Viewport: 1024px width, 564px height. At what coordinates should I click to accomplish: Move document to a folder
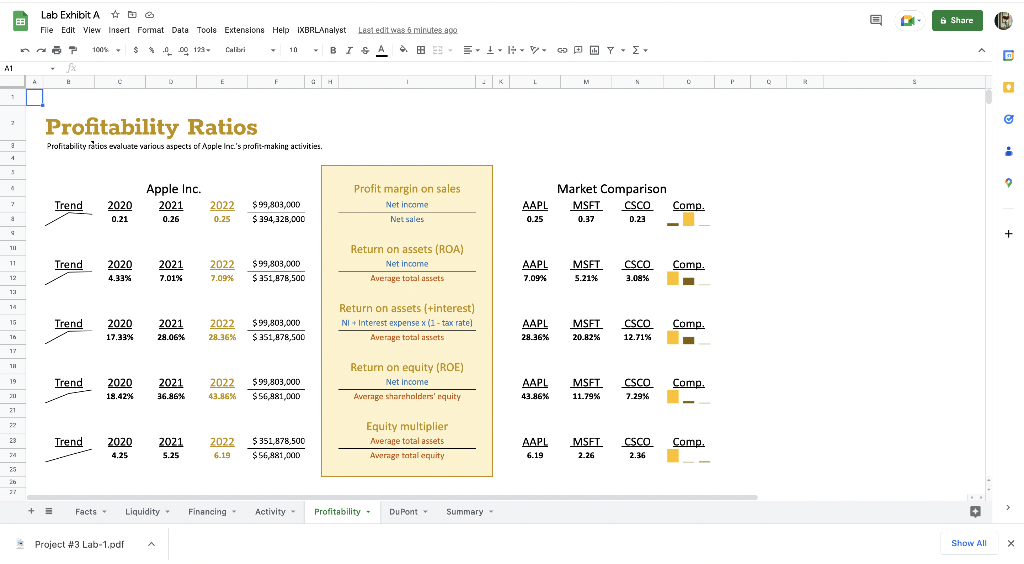coord(132,14)
